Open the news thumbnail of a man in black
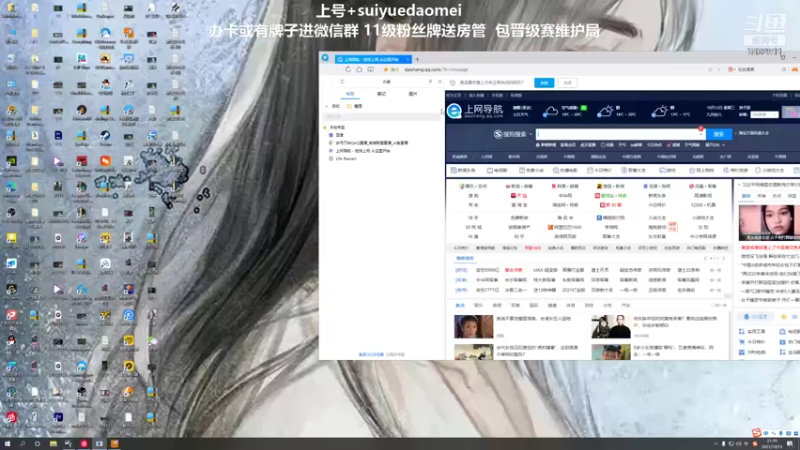Image resolution: width=800 pixels, height=450 pixels. point(611,327)
